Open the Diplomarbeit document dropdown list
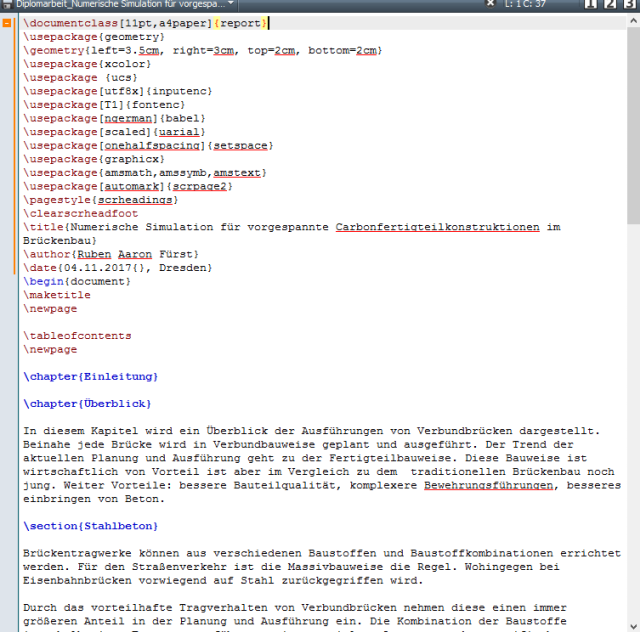This screenshot has width=640, height=632. (231, 5)
